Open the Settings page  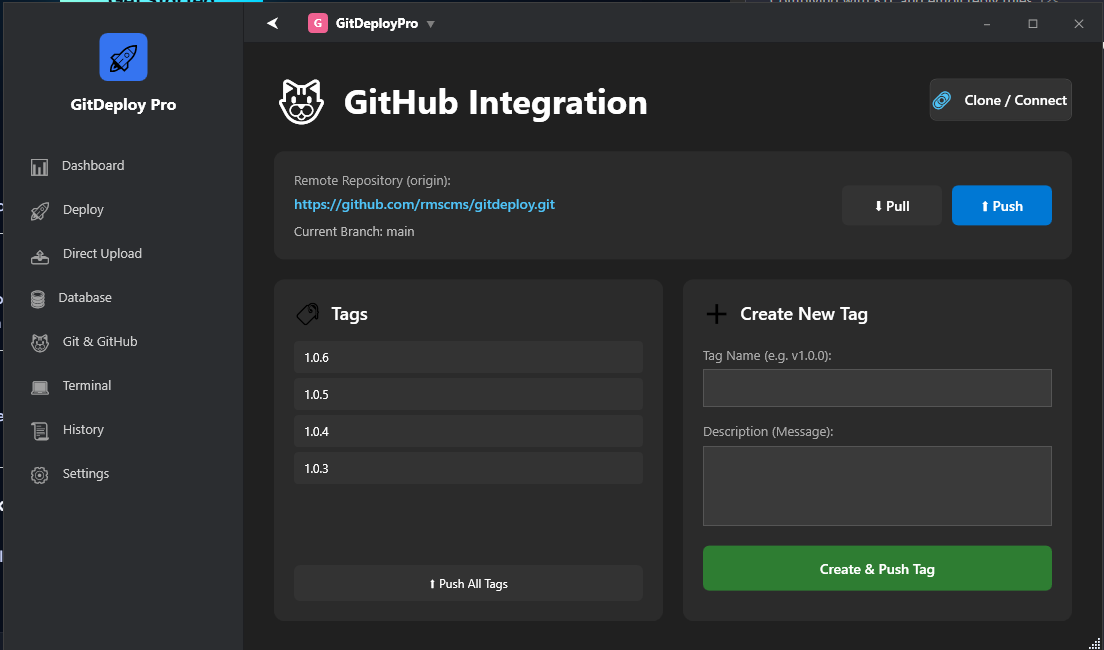[x=85, y=473]
